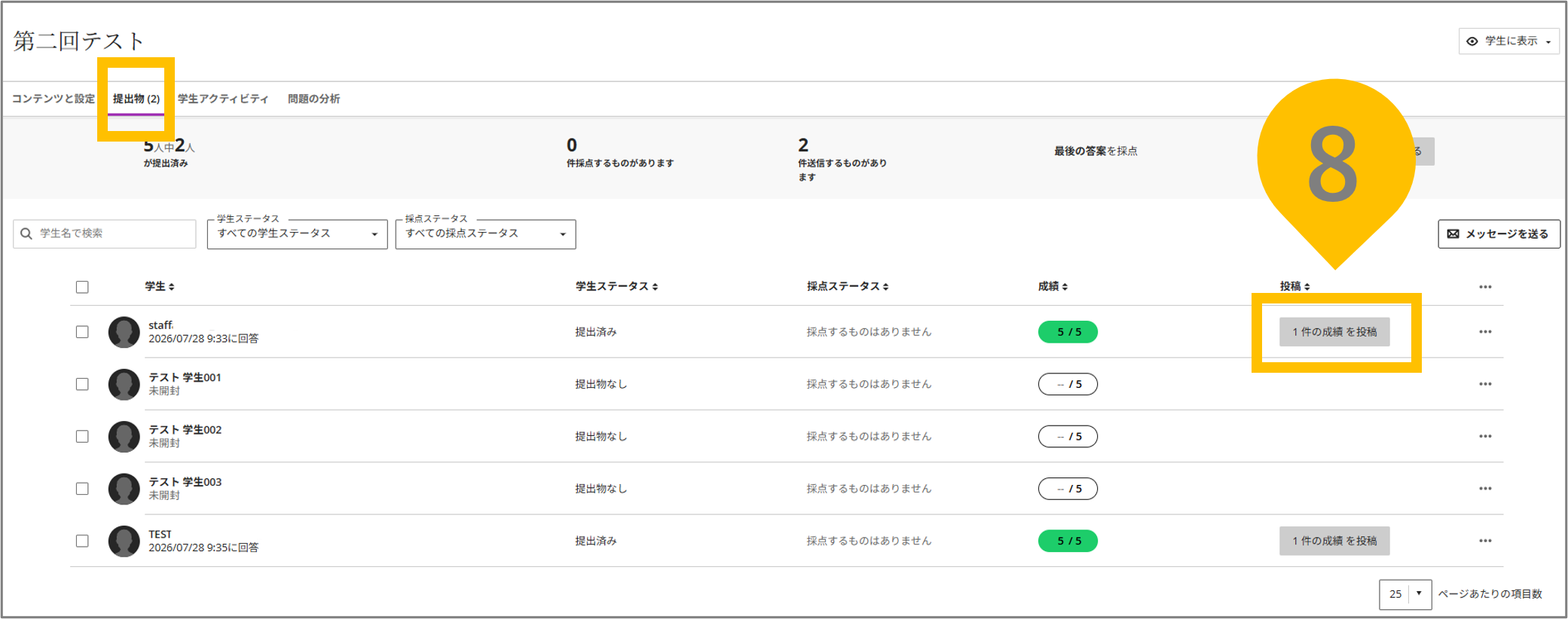Open テスト 学生001 name link
The height and width of the screenshot is (619, 1568).
[x=185, y=377]
